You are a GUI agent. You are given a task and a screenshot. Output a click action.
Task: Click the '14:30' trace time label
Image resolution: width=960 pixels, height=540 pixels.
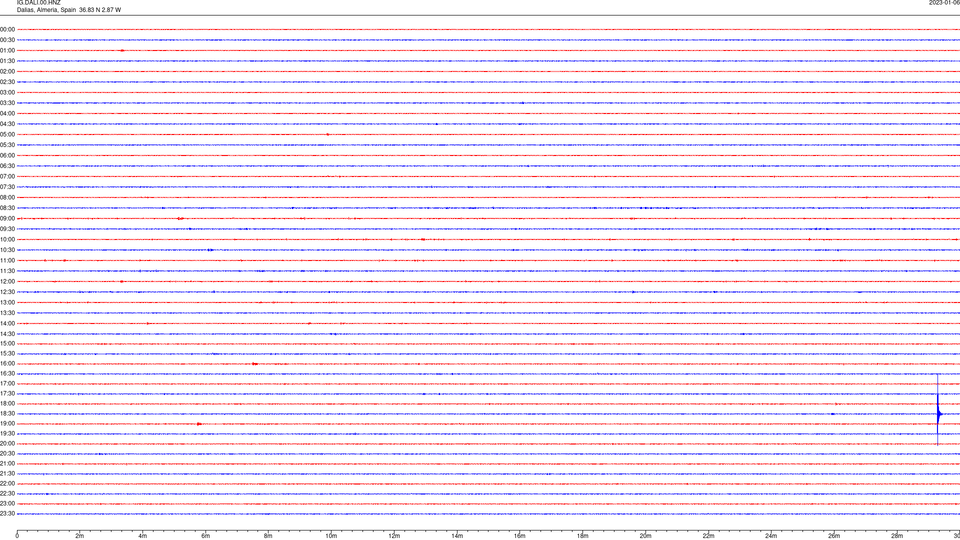click(x=7, y=334)
